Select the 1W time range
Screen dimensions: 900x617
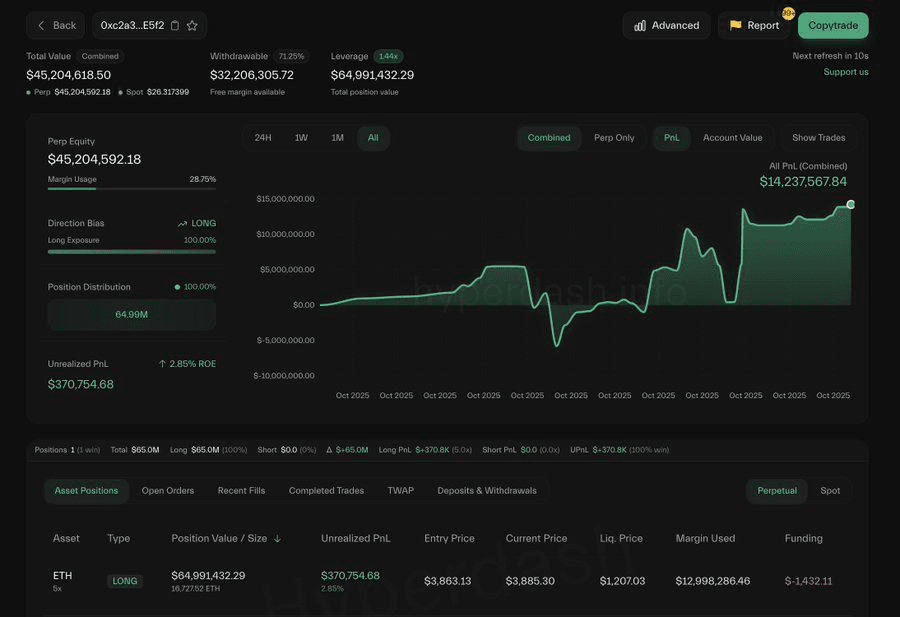[x=301, y=138]
